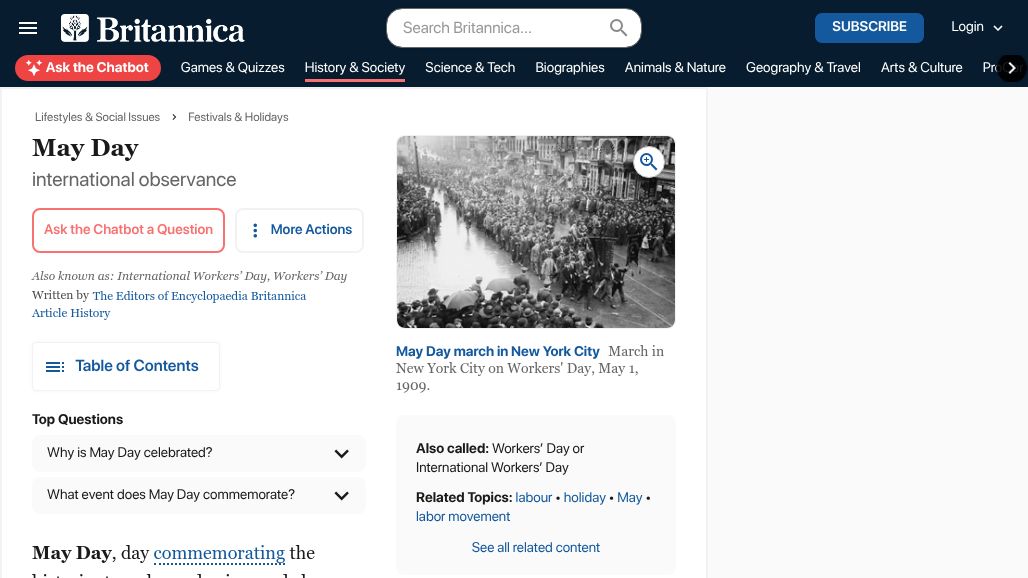Click Ask the Chatbot a Question button

pyautogui.click(x=128, y=230)
